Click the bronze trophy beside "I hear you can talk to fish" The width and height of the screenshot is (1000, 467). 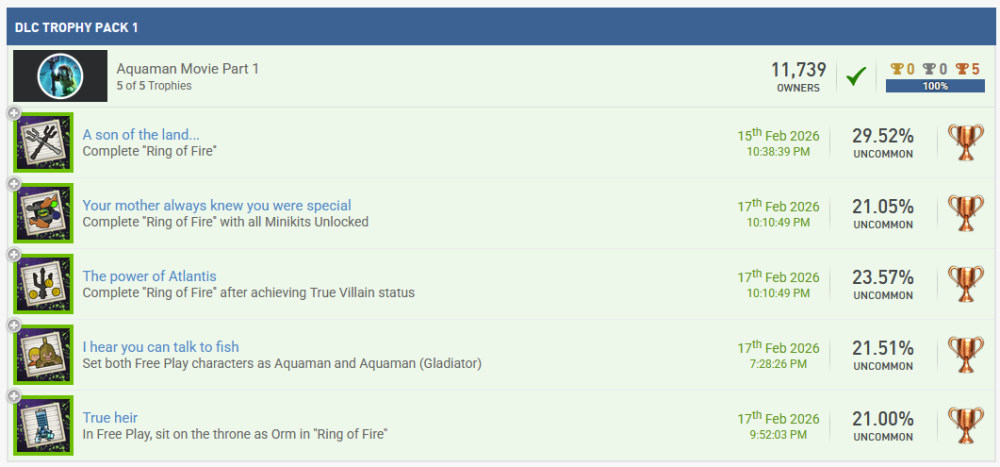tap(965, 355)
